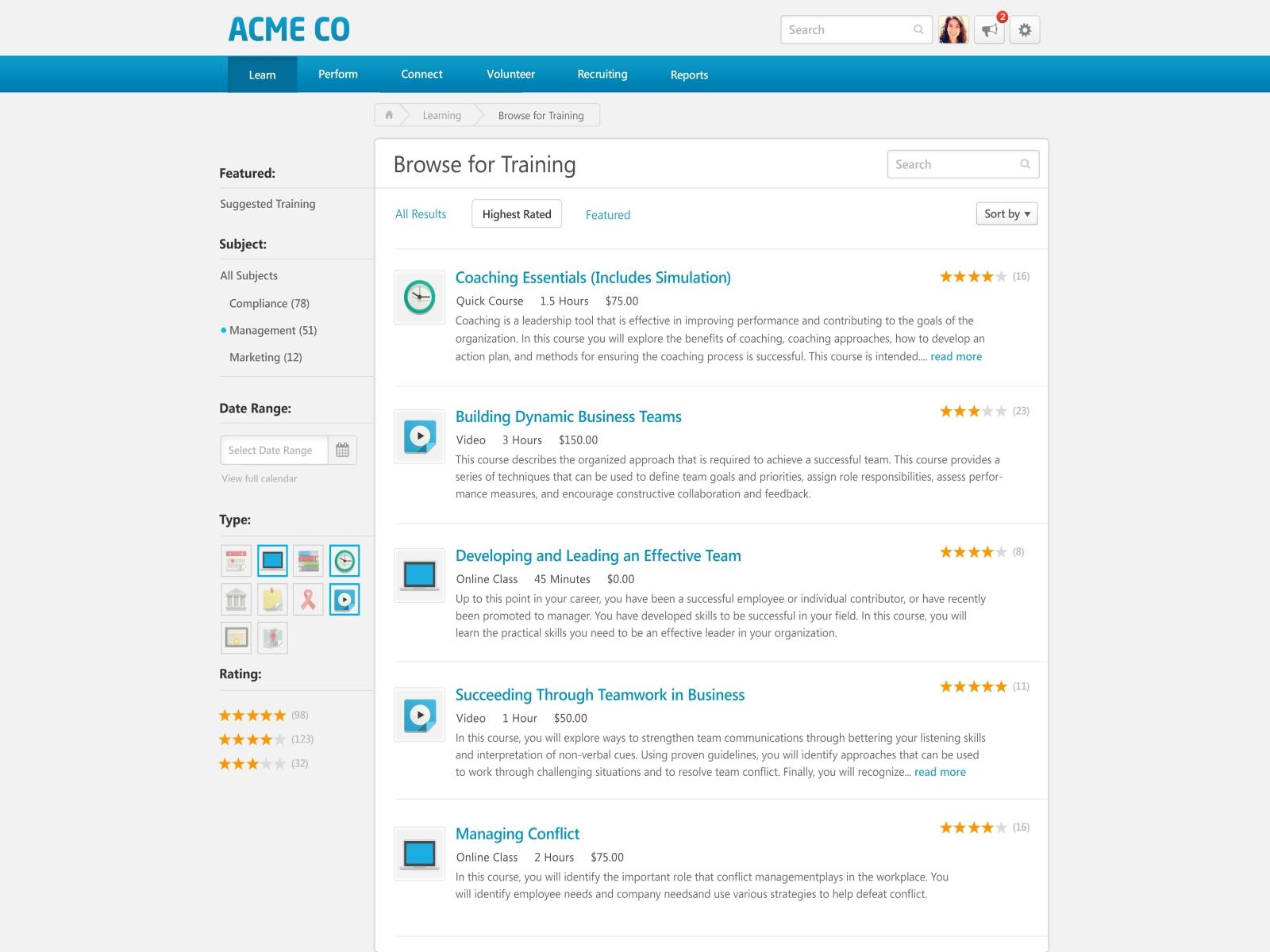
Task: Open the settings gear menu
Action: click(1025, 29)
